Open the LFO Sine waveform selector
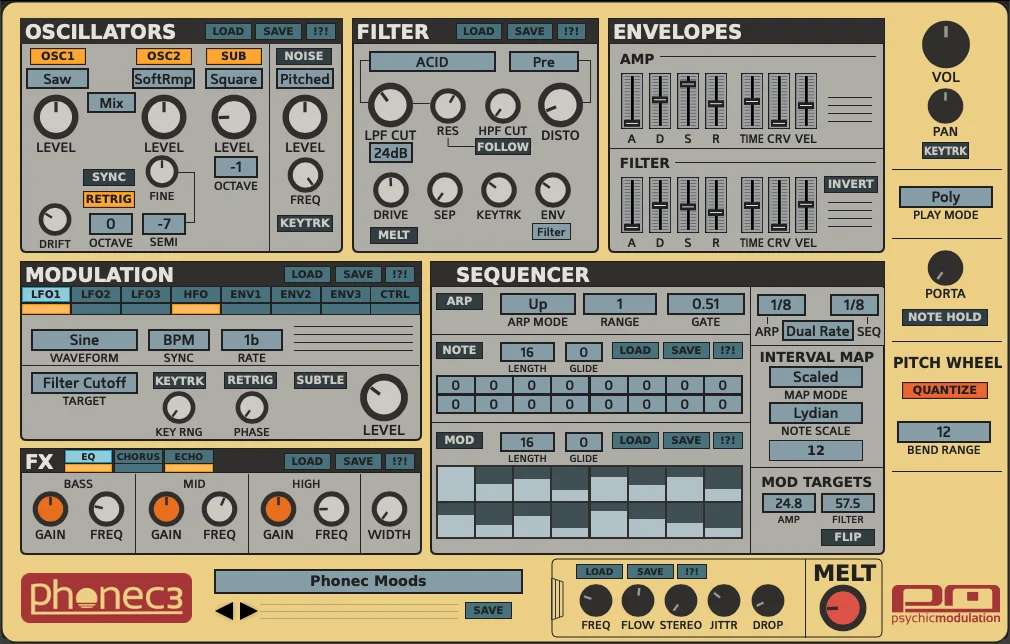 [x=84, y=339]
